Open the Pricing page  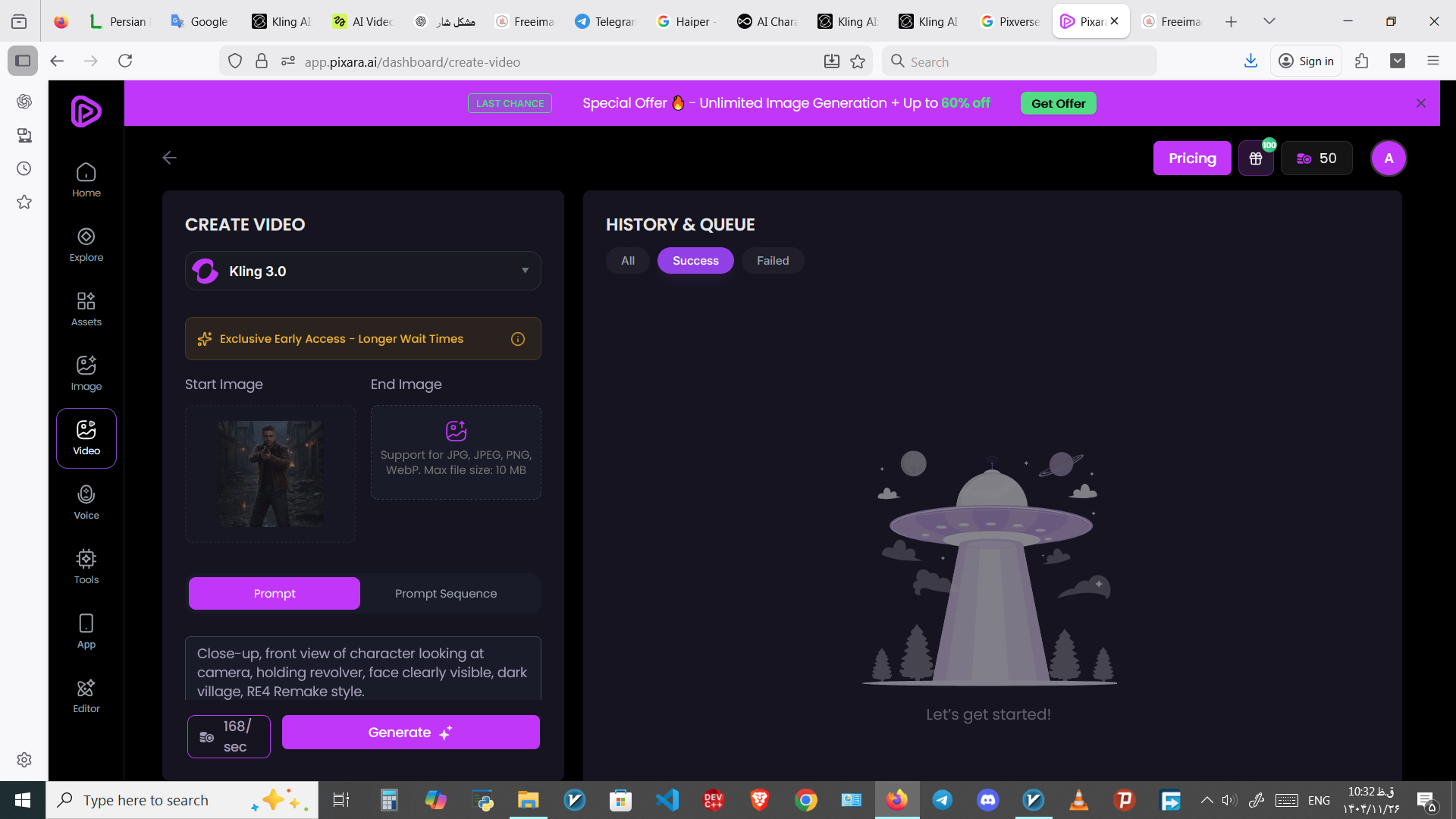click(1192, 158)
